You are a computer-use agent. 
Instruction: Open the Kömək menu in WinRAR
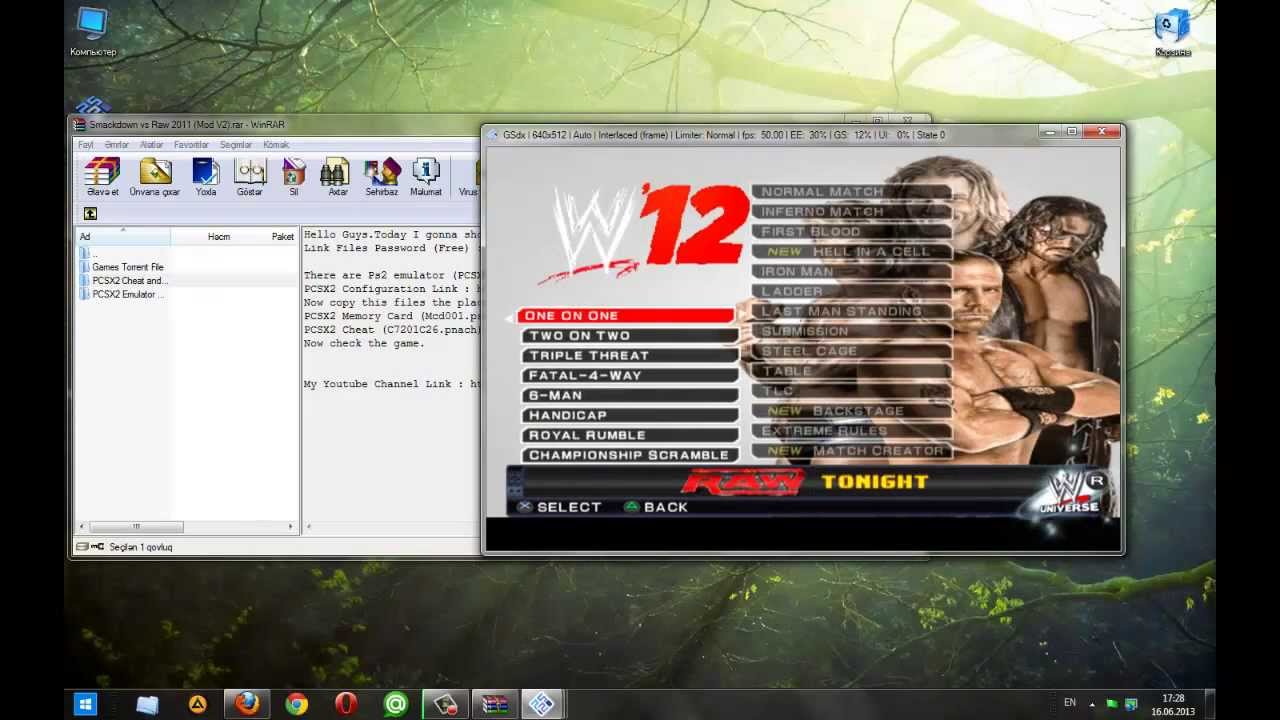[x=276, y=144]
